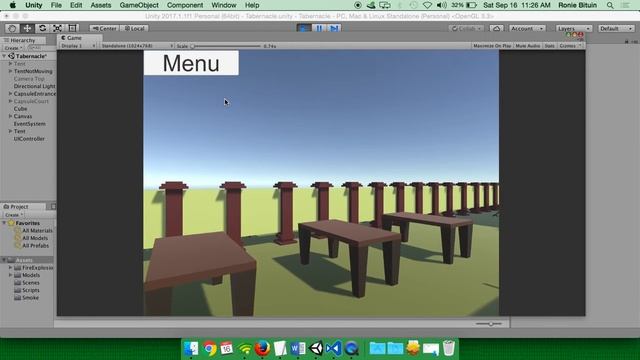
Task: Select All Prefabs favorite
Action: [35, 246]
